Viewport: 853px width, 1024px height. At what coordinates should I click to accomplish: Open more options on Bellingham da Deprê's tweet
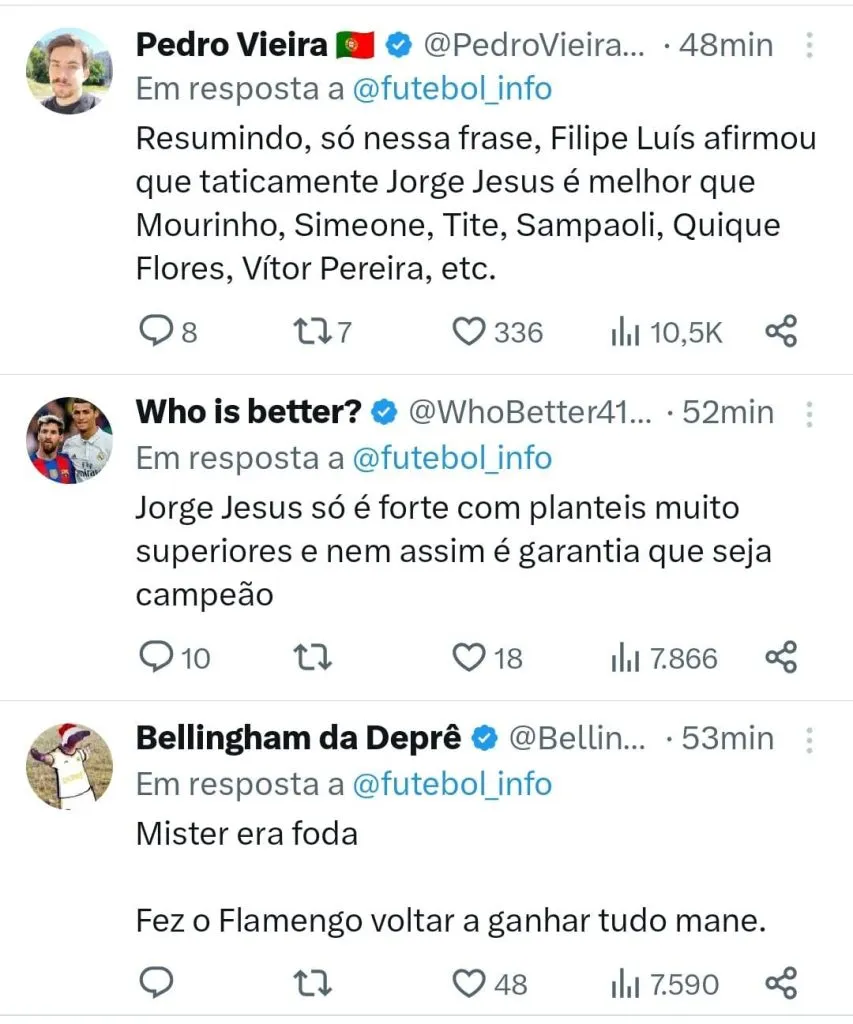[x=809, y=738]
